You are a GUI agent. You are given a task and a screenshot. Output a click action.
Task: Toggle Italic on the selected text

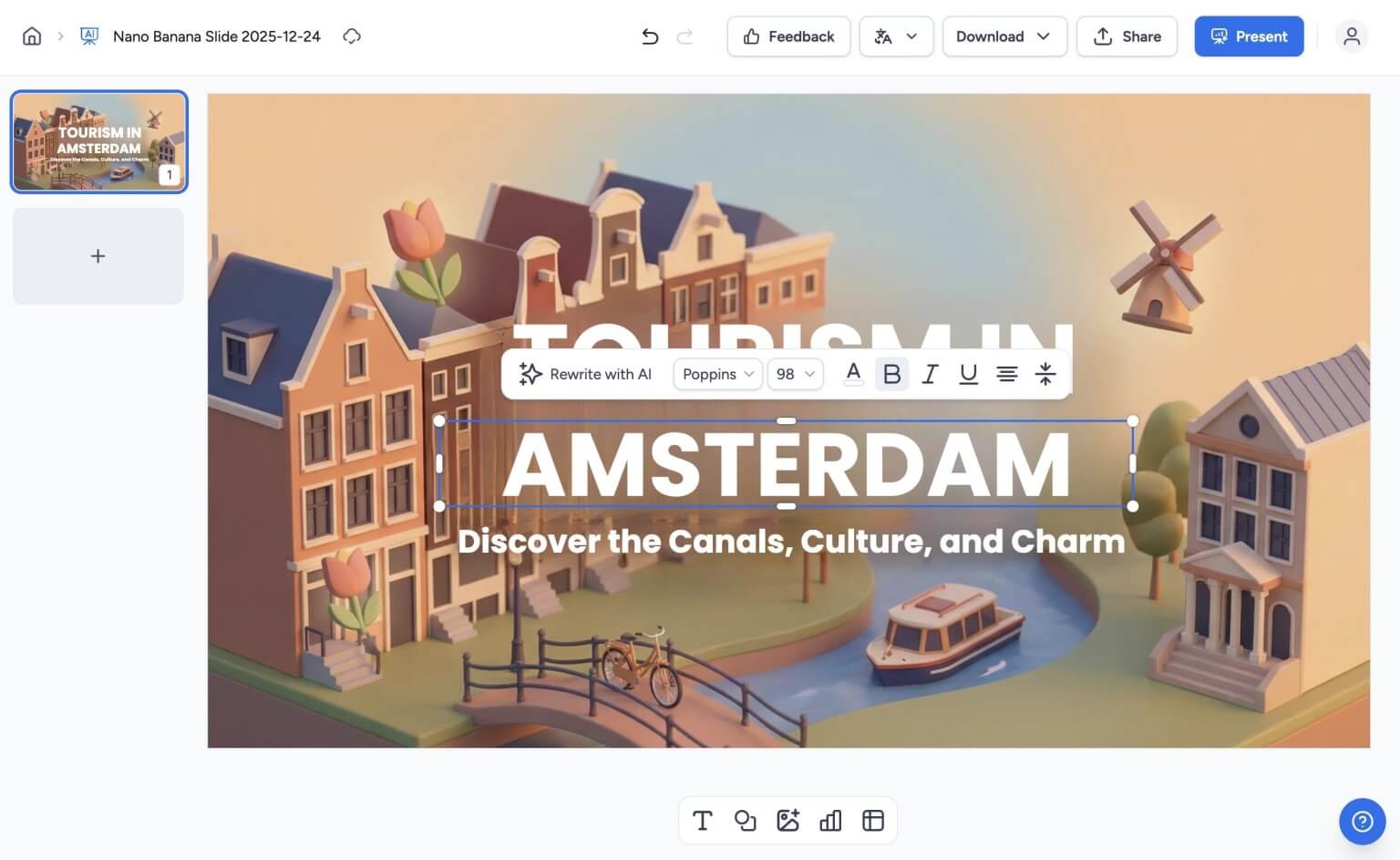(930, 373)
